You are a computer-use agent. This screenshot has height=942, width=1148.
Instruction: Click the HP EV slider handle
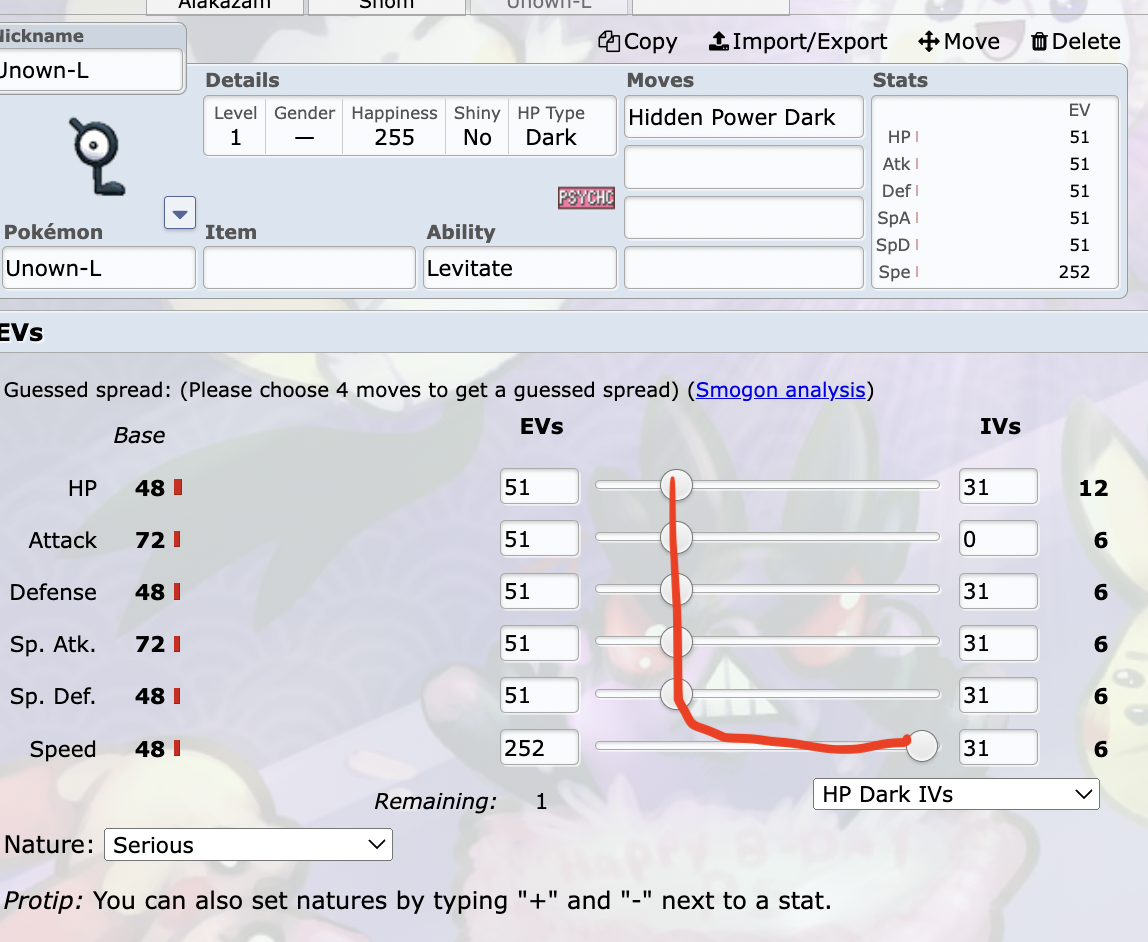[x=676, y=485]
